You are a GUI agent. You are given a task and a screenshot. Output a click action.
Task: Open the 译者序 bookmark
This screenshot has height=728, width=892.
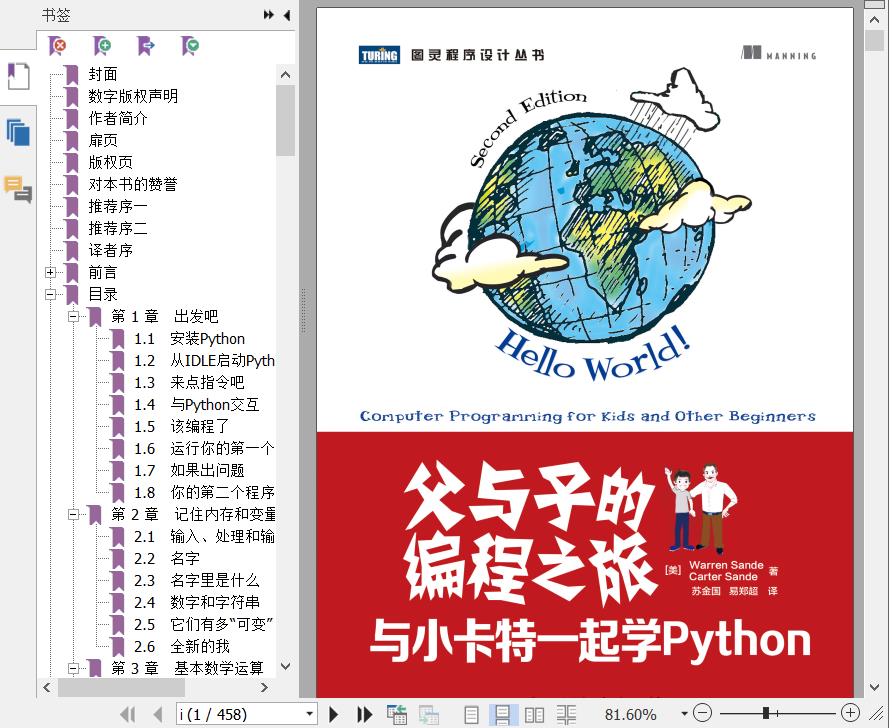point(110,250)
